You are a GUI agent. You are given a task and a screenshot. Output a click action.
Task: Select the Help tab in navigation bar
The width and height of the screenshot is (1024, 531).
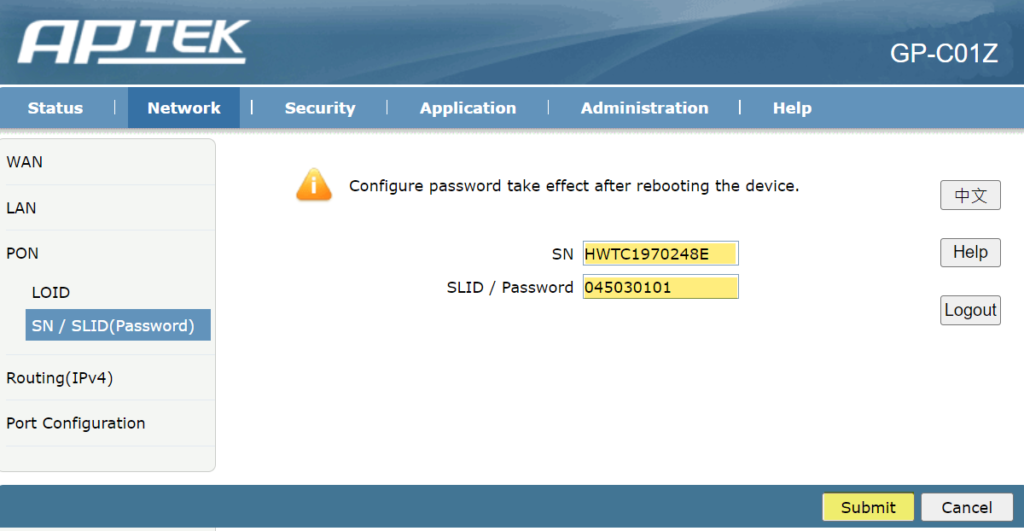(792, 108)
